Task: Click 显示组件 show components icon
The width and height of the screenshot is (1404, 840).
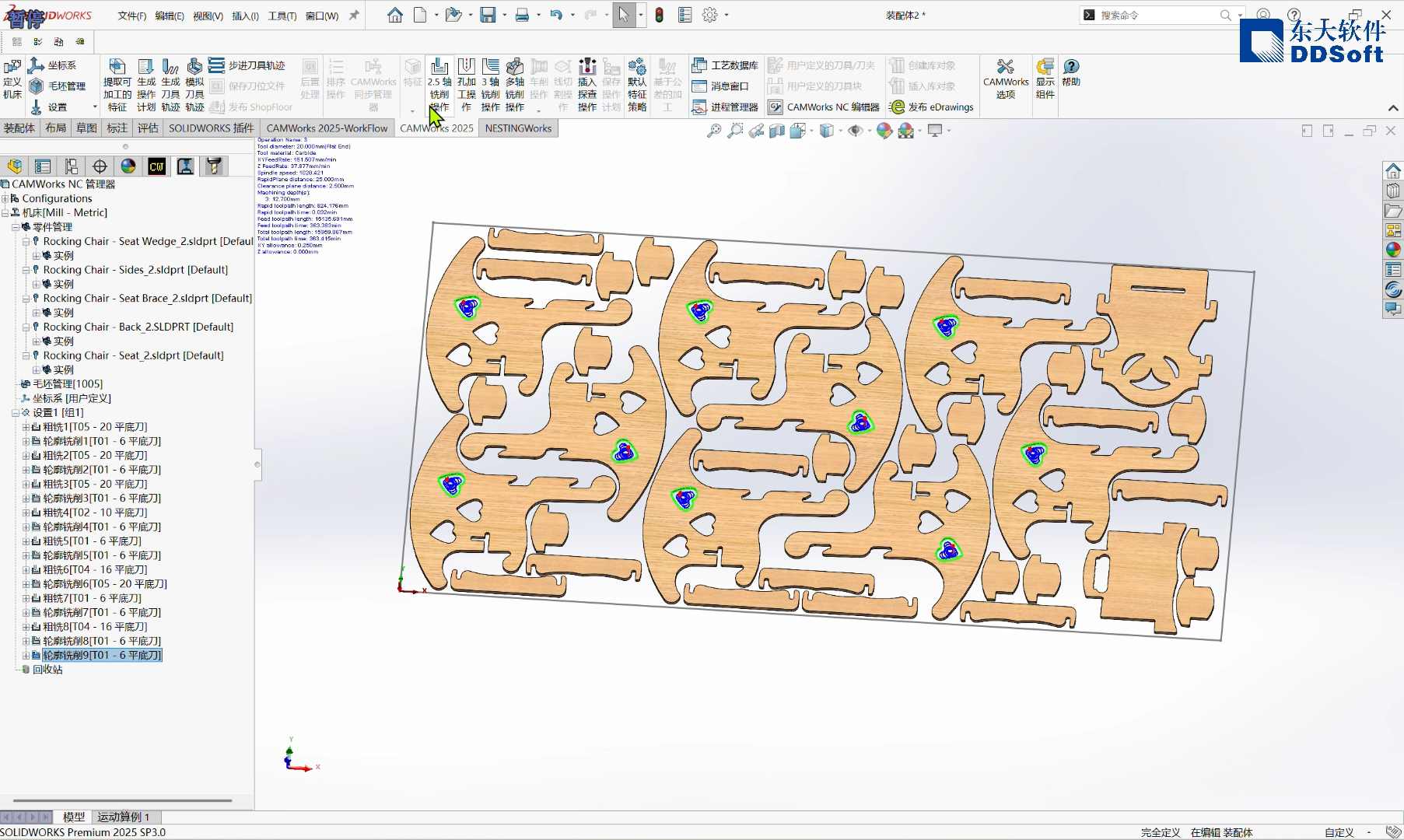Action: pos(1045,79)
